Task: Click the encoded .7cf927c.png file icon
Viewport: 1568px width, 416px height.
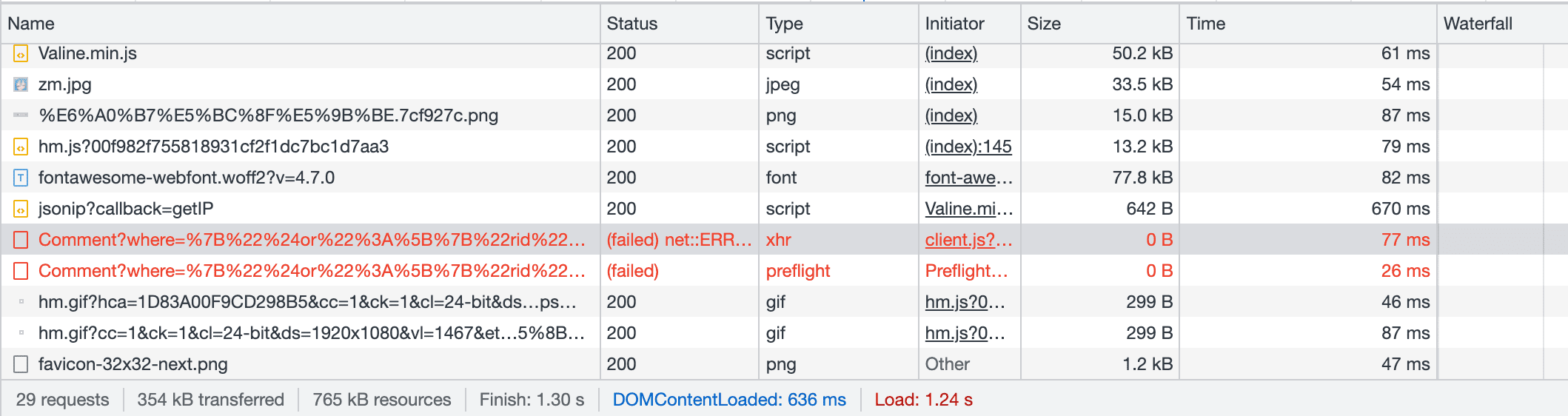Action: point(21,115)
